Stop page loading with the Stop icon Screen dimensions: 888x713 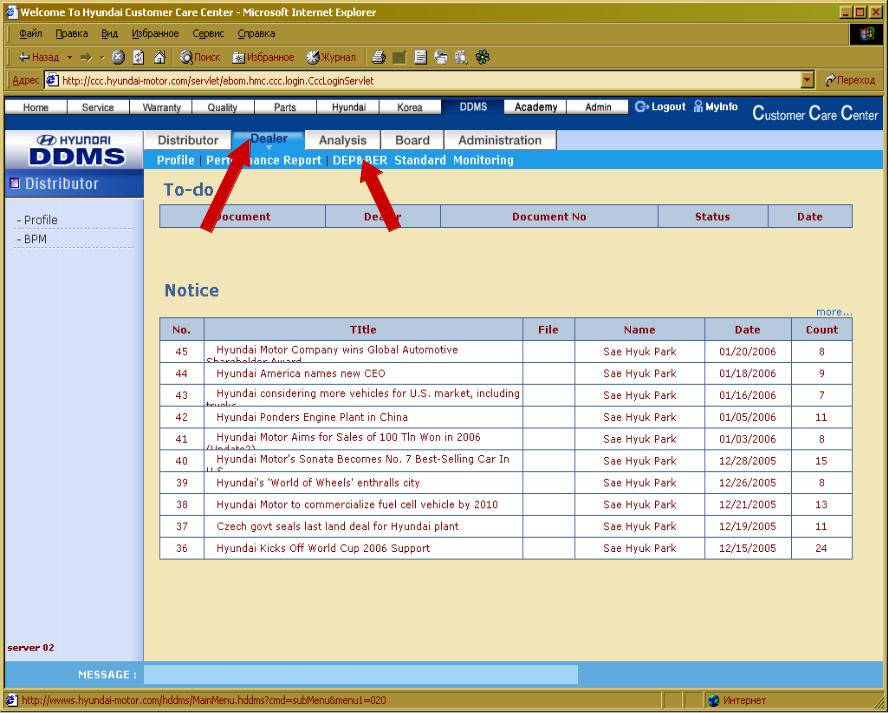click(118, 57)
